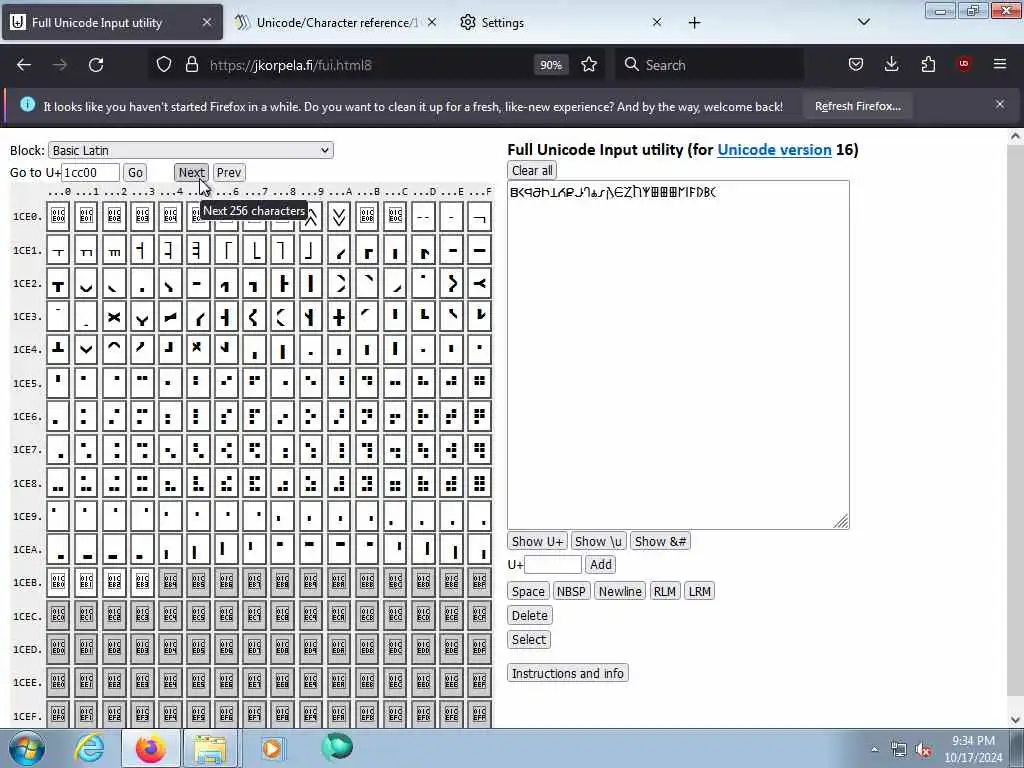Screen dimensions: 1024x768
Task: Reload the page with the refresh icon
Action: (96, 65)
